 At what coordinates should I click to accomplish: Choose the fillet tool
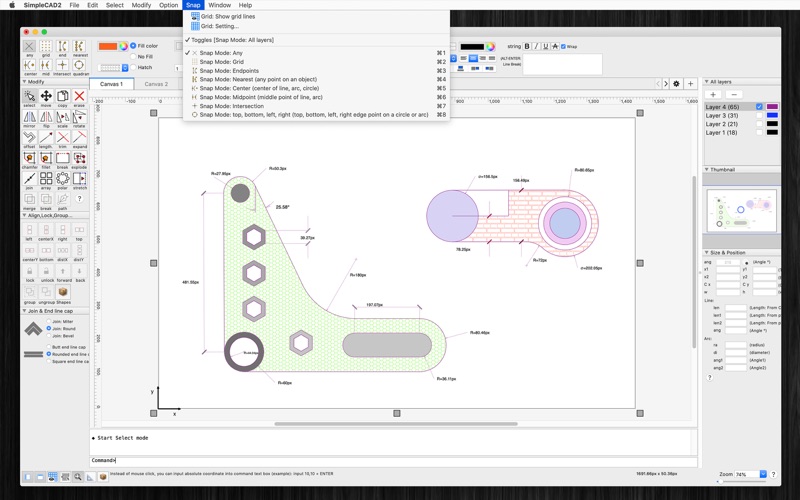(46, 159)
